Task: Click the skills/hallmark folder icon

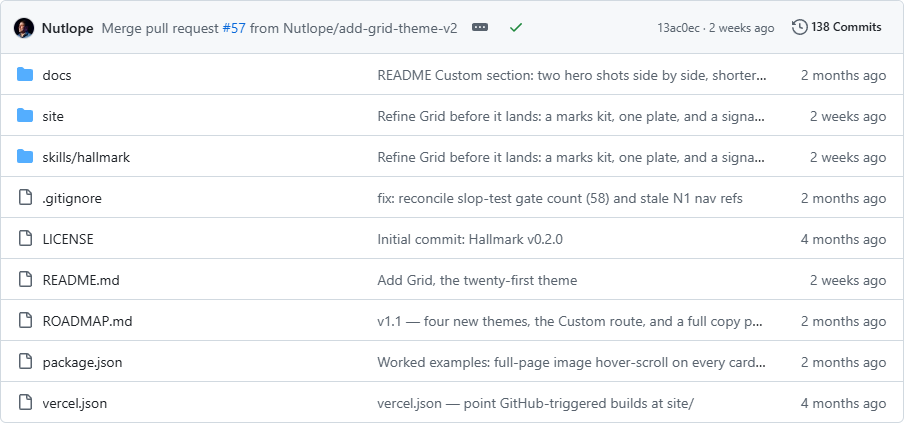Action: [x=25, y=156]
